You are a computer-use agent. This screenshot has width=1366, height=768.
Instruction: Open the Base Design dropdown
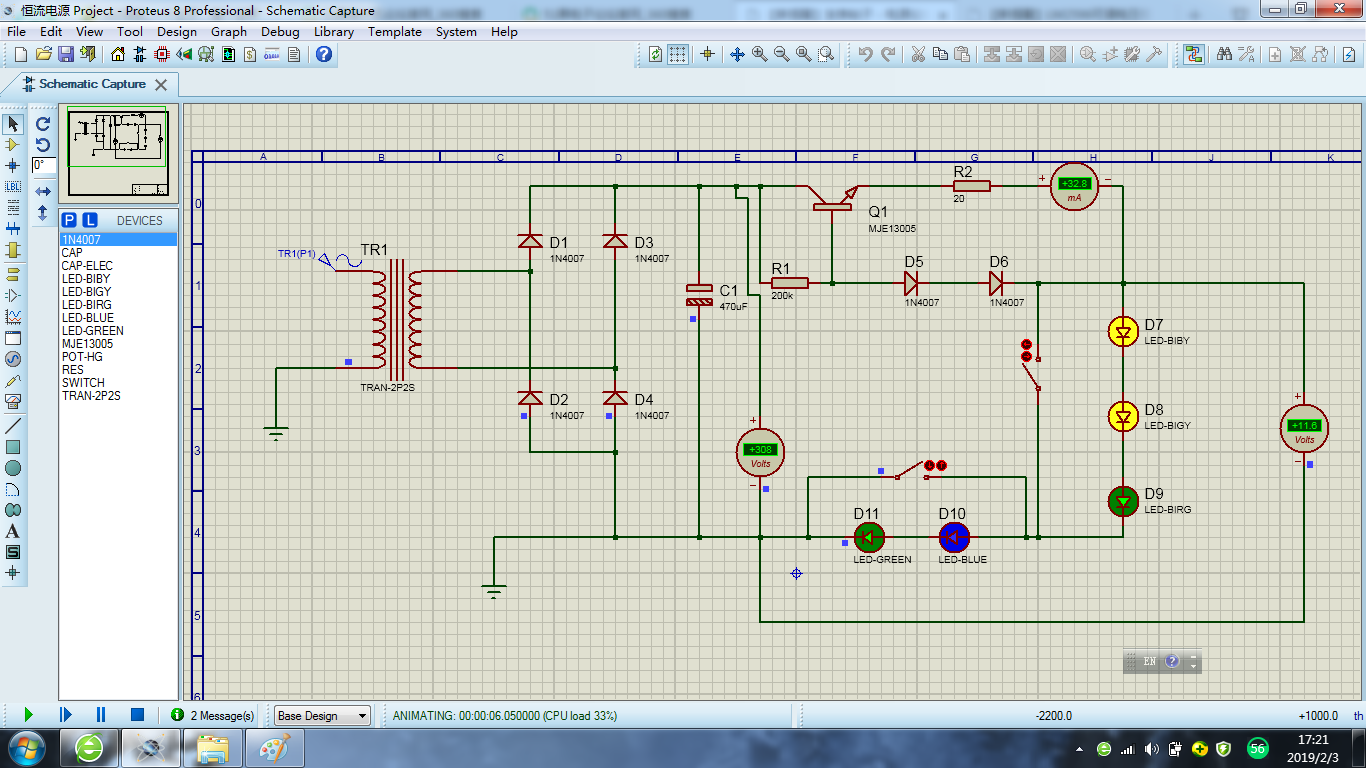322,716
